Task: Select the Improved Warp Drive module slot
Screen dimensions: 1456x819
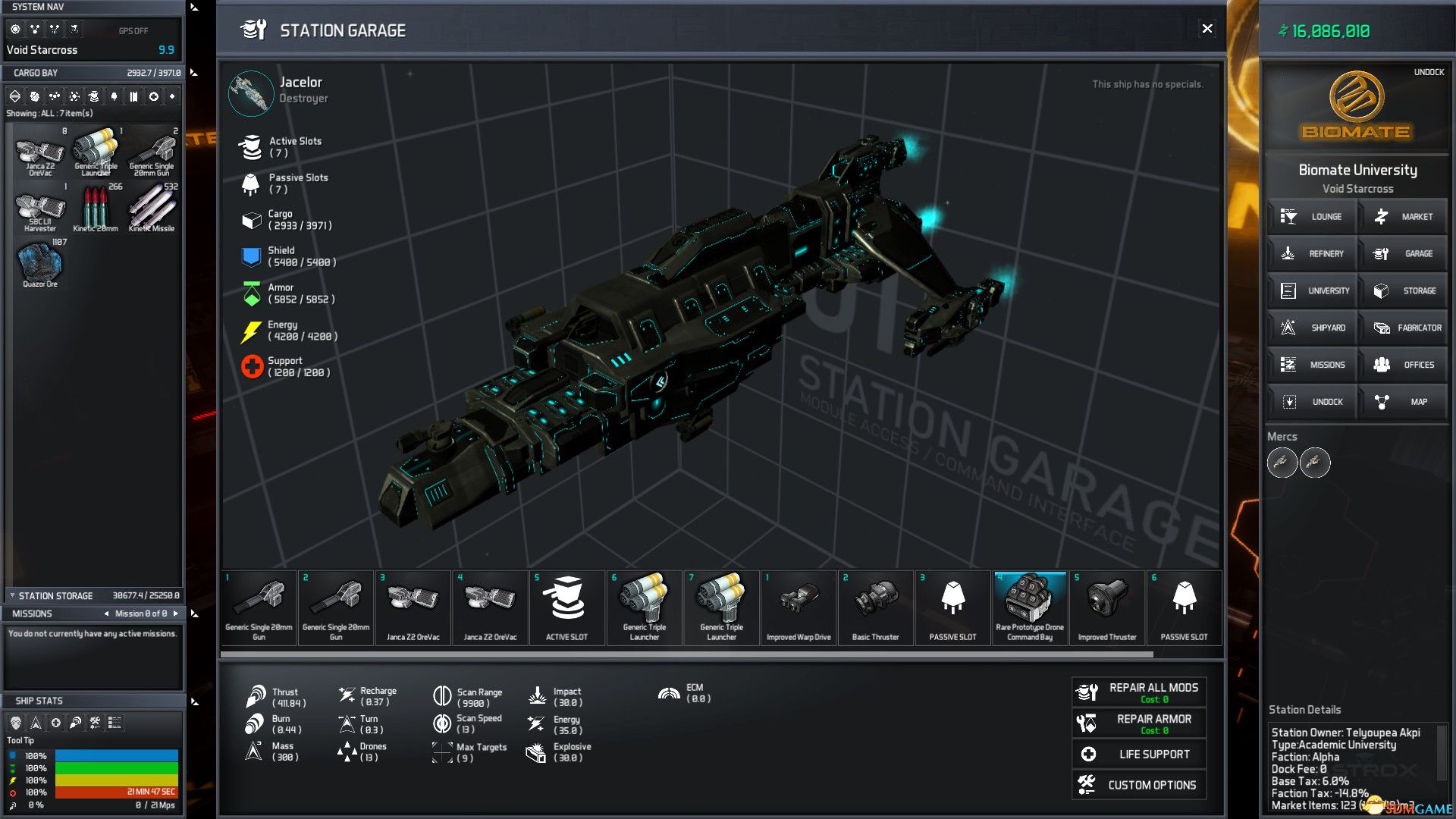Action: click(x=799, y=607)
